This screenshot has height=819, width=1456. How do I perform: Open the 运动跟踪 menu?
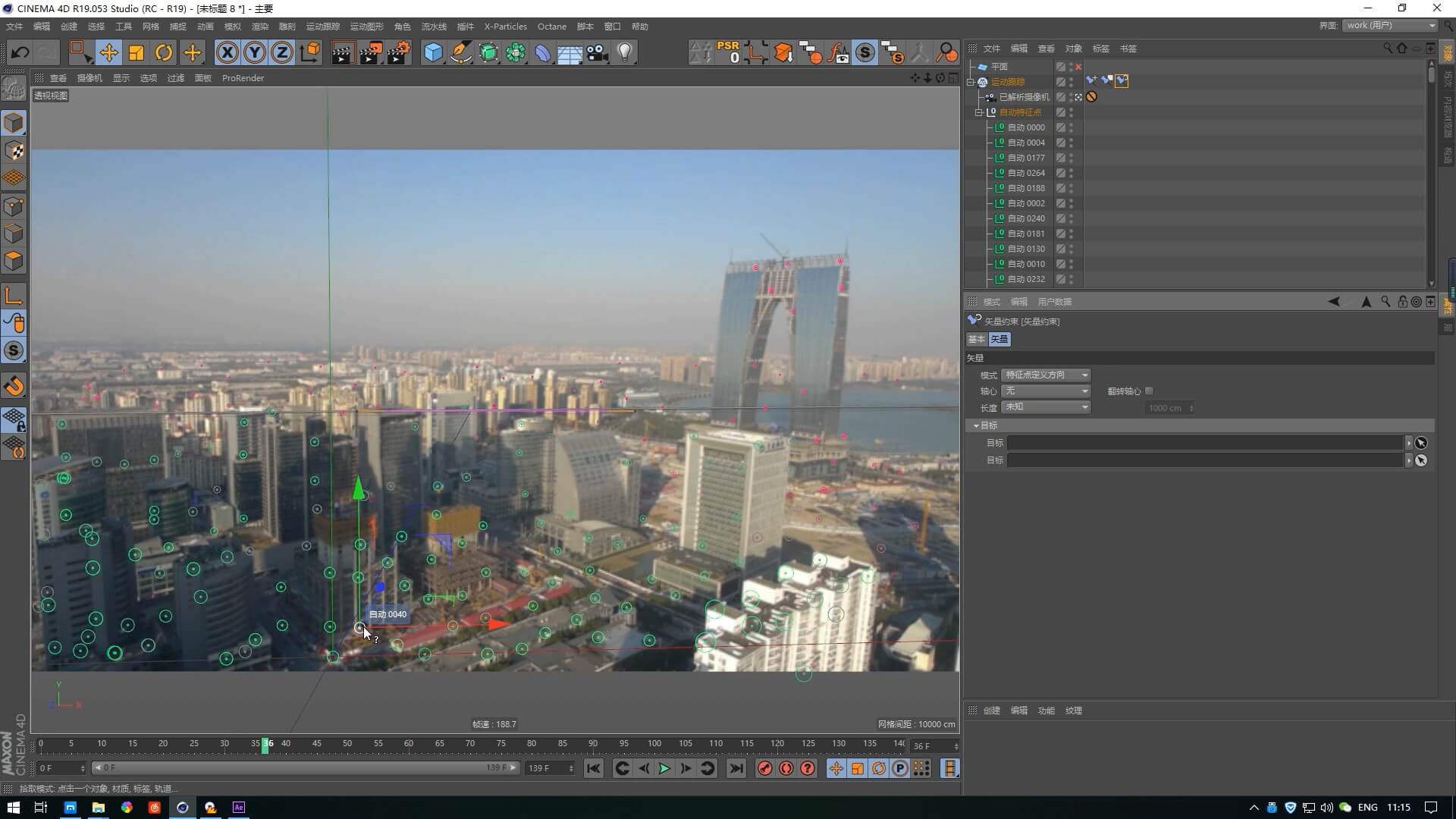322,27
